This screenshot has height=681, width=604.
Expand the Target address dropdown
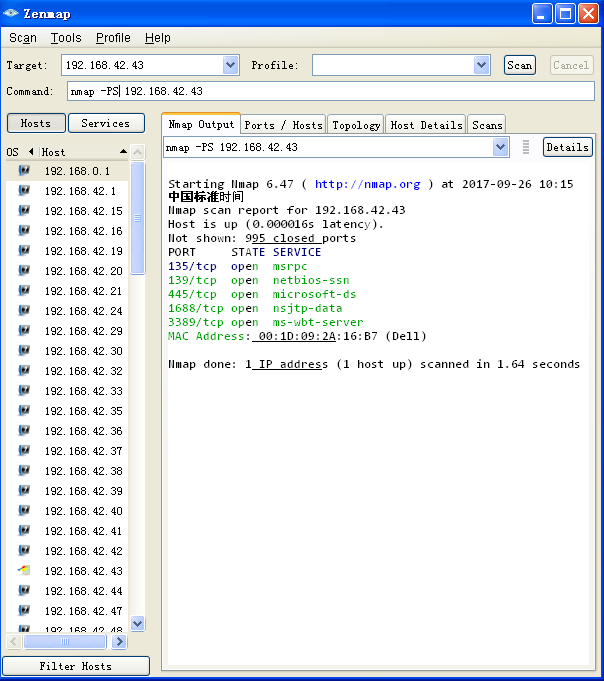pos(231,65)
